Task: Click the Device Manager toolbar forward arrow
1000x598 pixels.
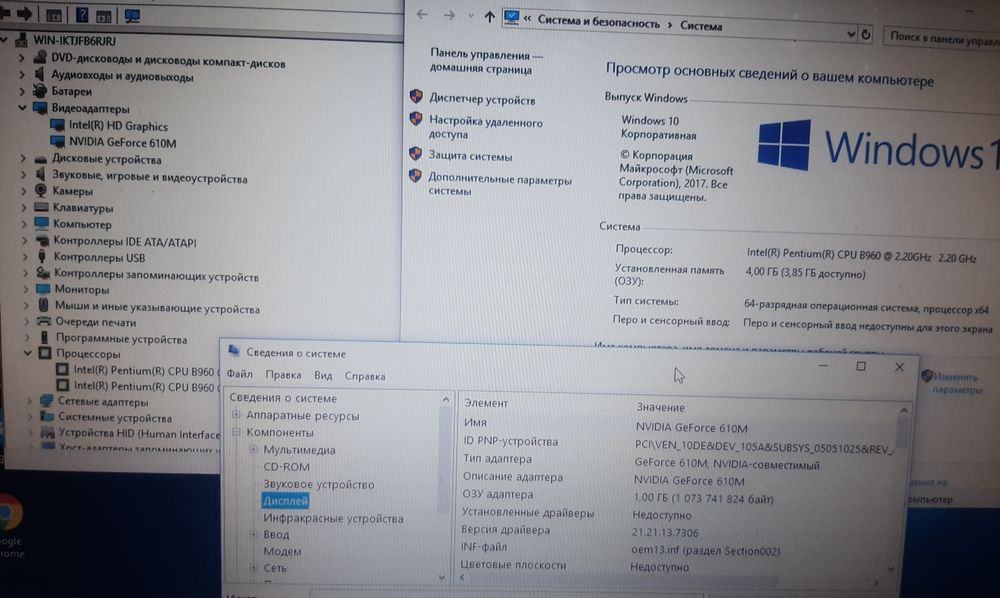Action: (24, 13)
